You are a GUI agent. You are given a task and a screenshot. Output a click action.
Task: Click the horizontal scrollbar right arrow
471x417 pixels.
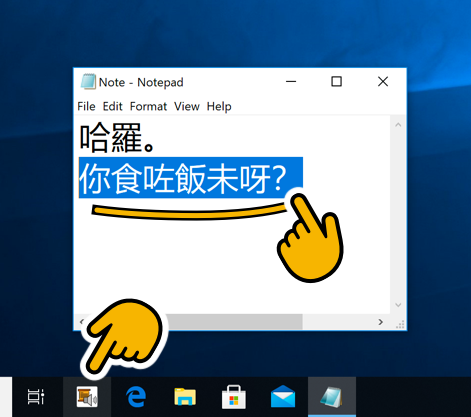[381, 322]
